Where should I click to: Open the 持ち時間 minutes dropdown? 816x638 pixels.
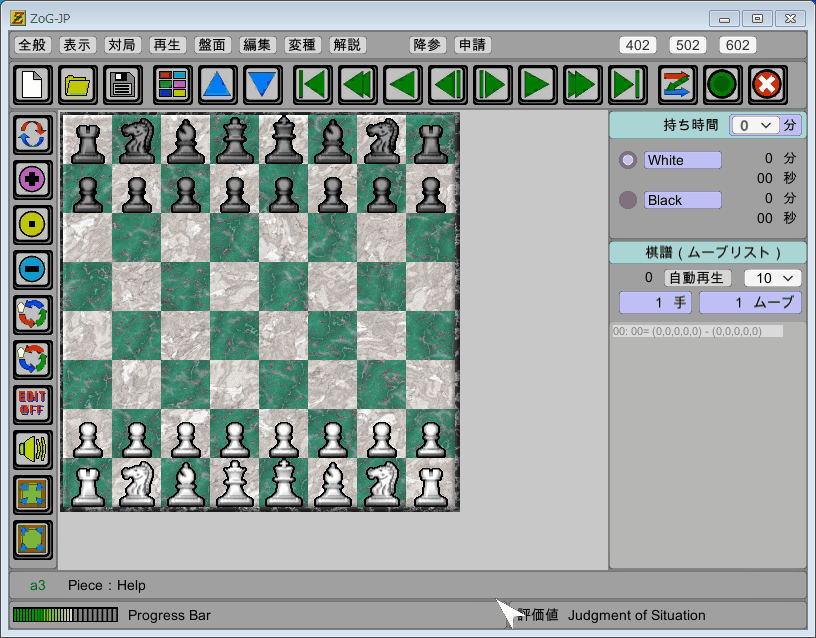(x=755, y=125)
